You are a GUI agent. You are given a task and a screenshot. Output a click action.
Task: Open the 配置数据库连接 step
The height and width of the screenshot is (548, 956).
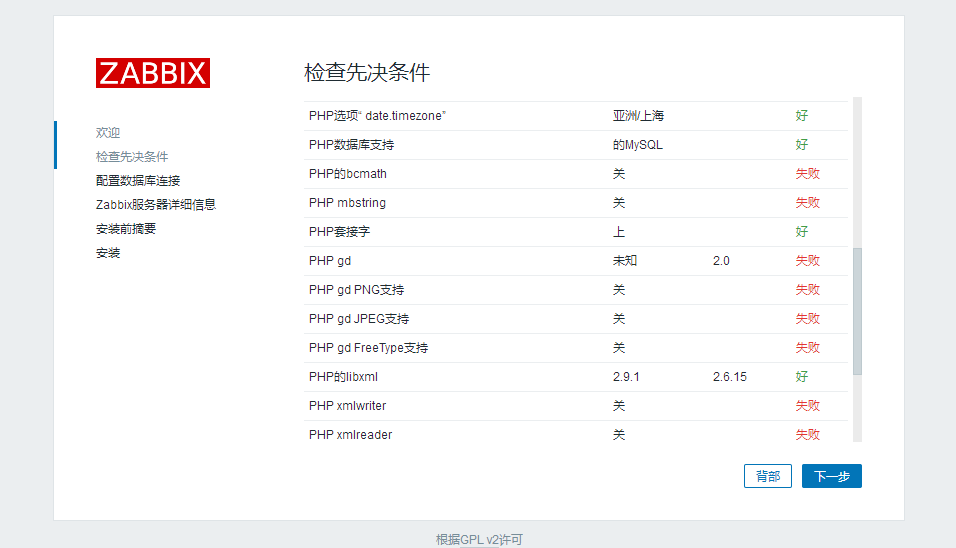[x=138, y=180]
